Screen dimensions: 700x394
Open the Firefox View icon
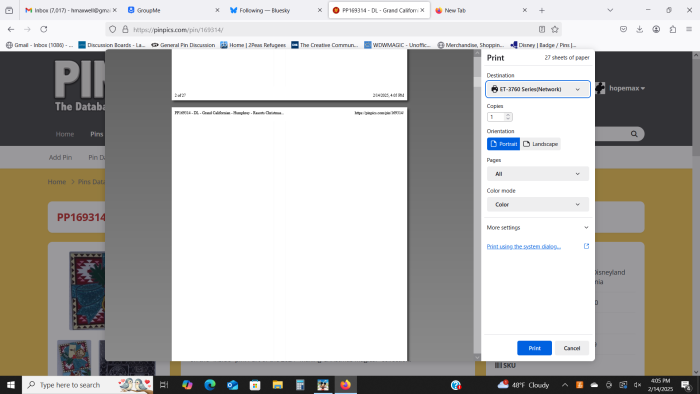(x=9, y=10)
